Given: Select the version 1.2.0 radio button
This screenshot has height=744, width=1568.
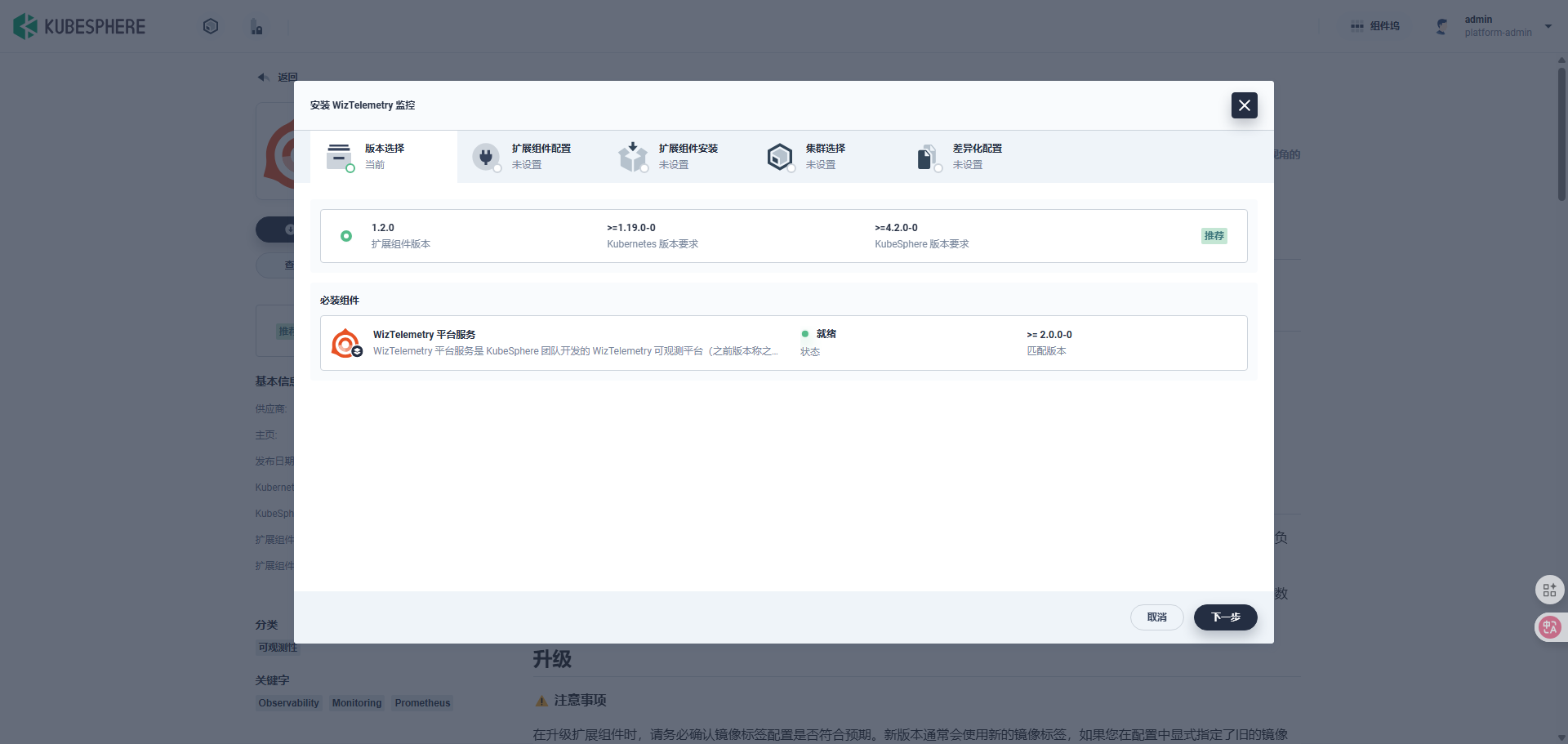Looking at the screenshot, I should point(346,236).
